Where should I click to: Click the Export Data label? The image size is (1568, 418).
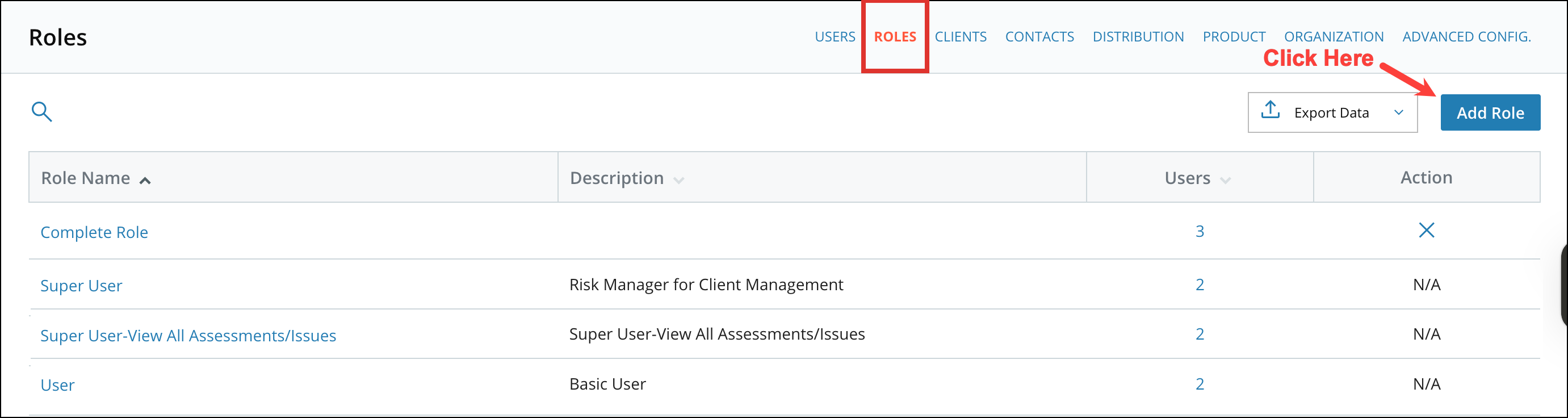[1331, 114]
